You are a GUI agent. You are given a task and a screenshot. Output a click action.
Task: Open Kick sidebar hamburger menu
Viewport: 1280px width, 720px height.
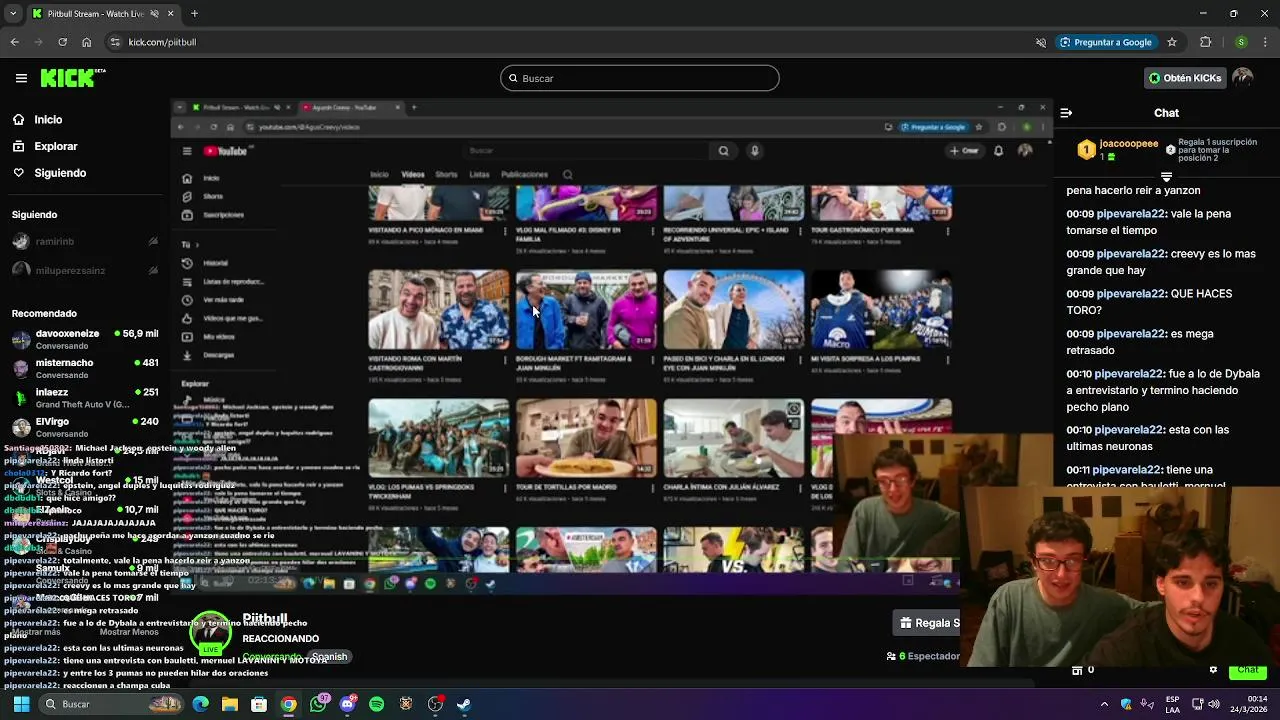tap(21, 78)
